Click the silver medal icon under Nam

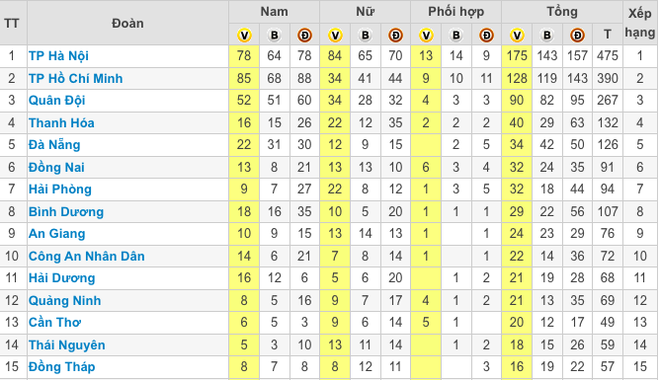tap(274, 35)
